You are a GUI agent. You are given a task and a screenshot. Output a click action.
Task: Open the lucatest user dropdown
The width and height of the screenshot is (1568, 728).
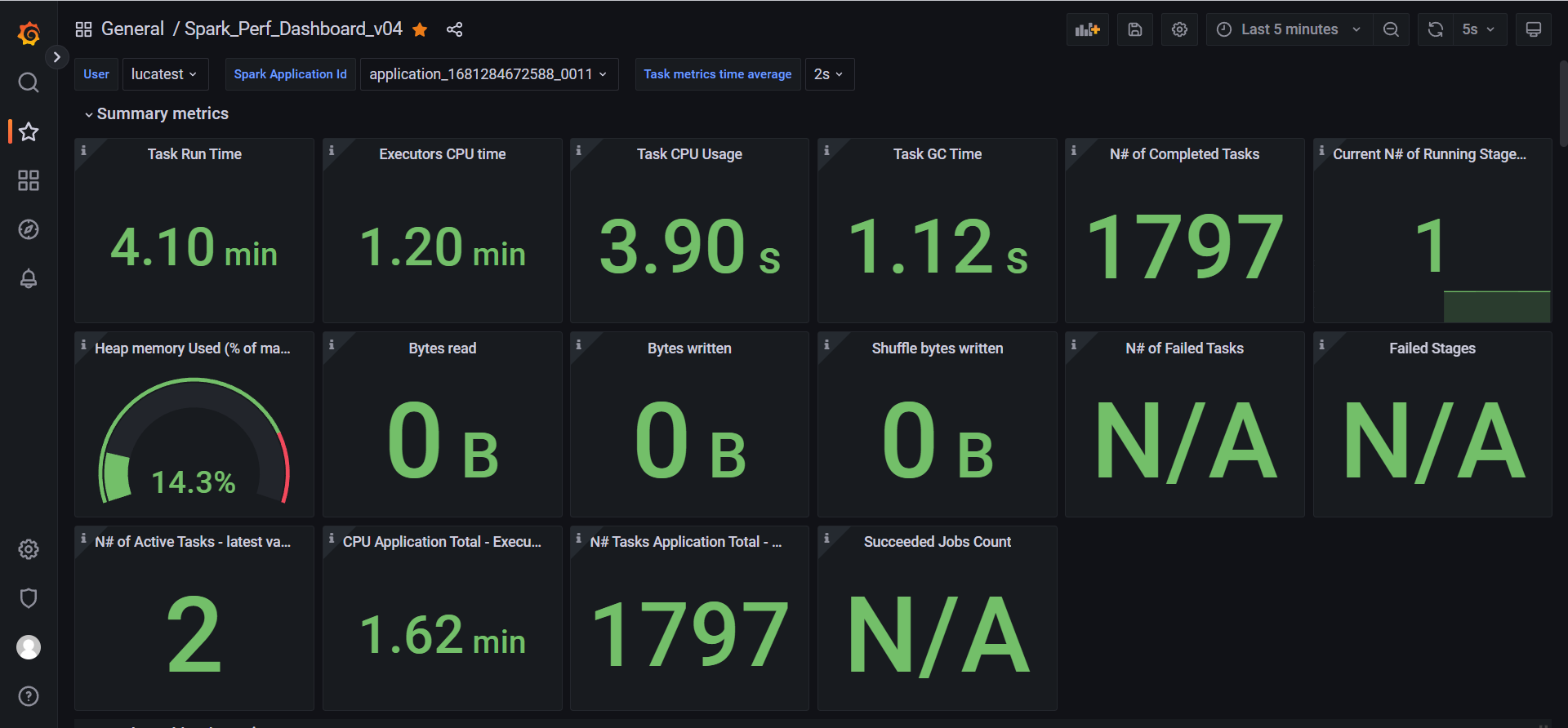coord(165,74)
